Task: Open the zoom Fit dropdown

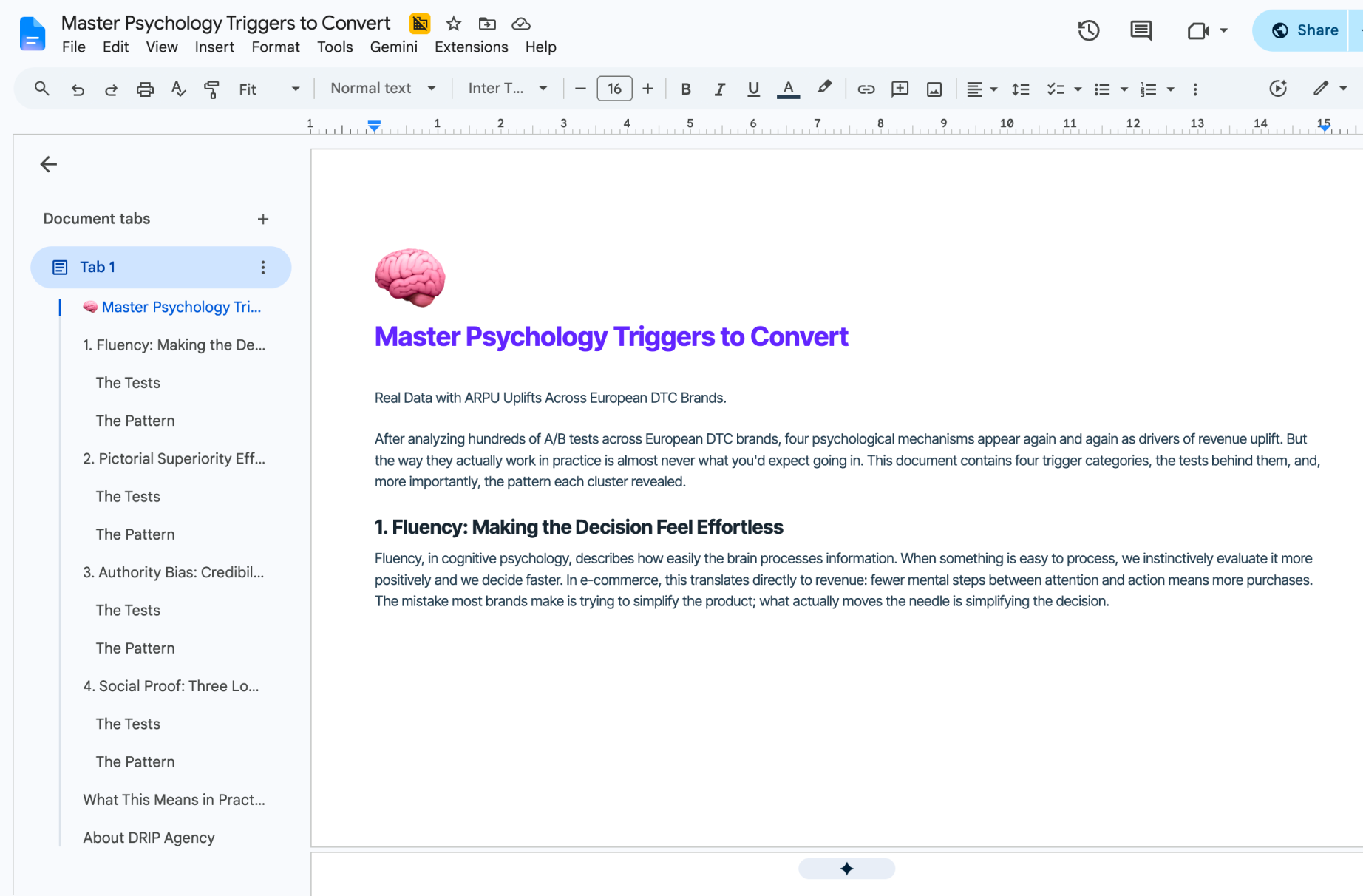Action: click(x=269, y=89)
